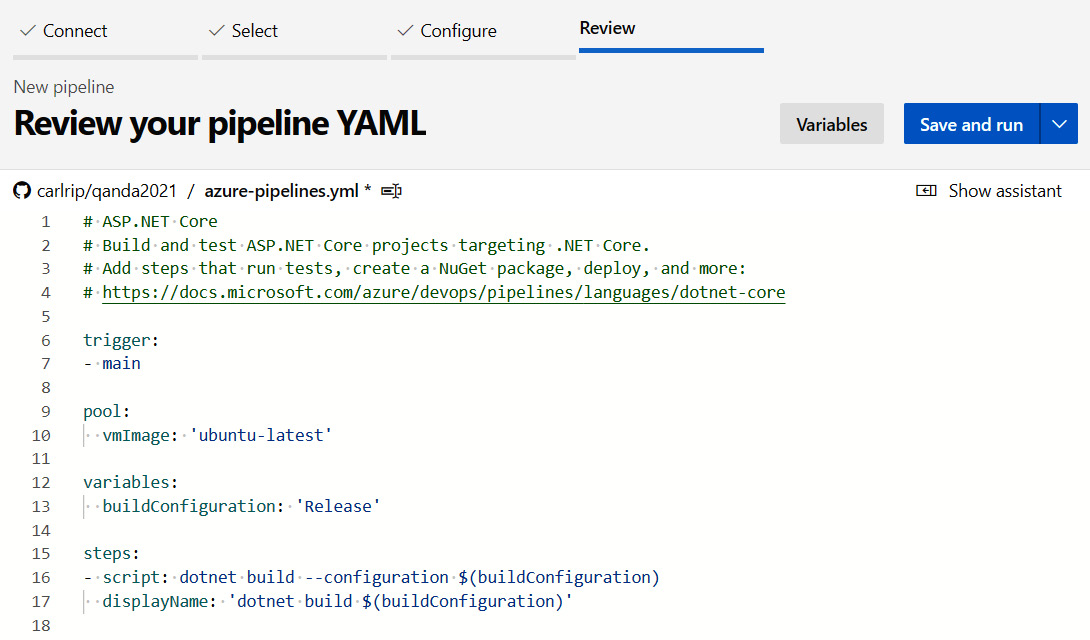
Task: Click the checkmark icon on the Select step
Action: [x=217, y=30]
